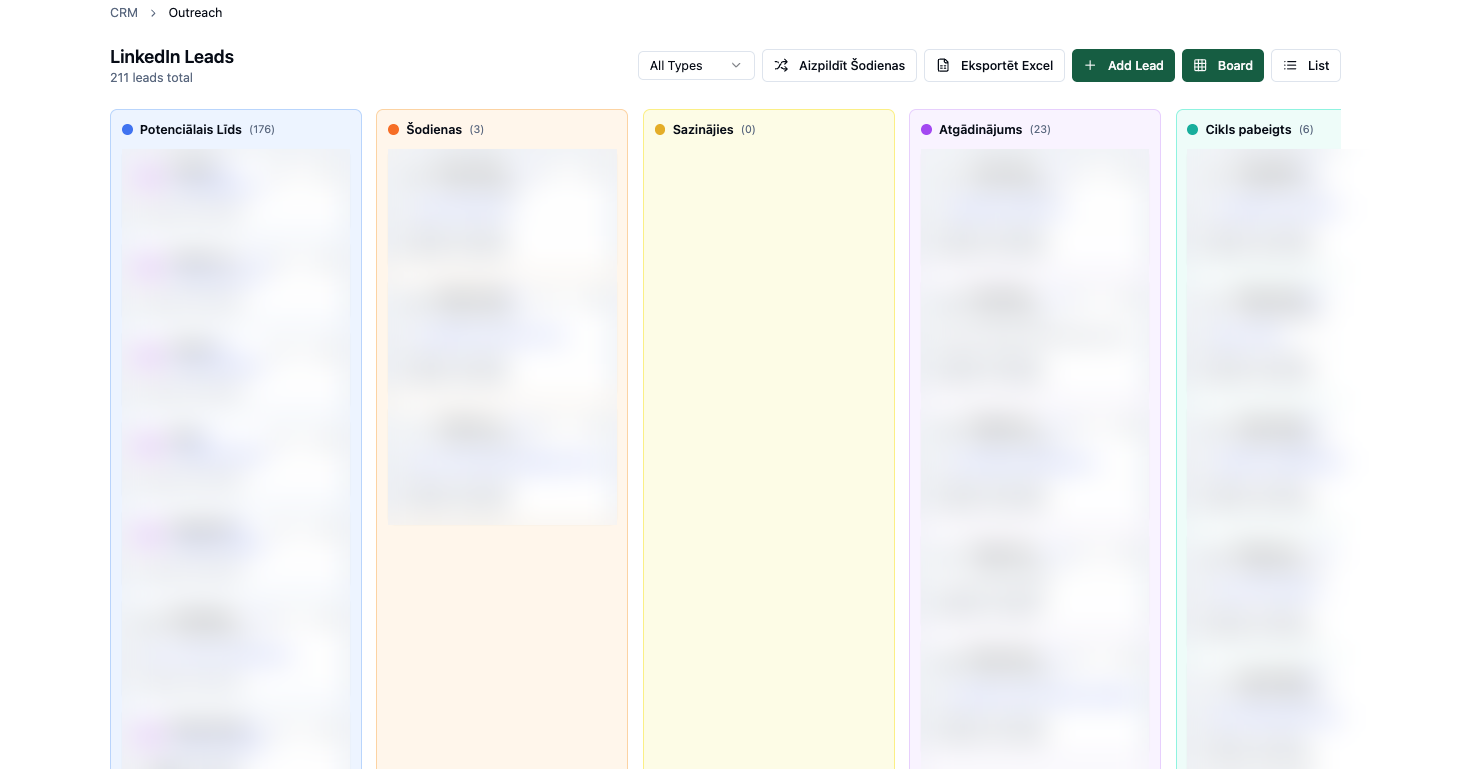
Task: Click the Šodienas column title
Action: pyautogui.click(x=434, y=129)
